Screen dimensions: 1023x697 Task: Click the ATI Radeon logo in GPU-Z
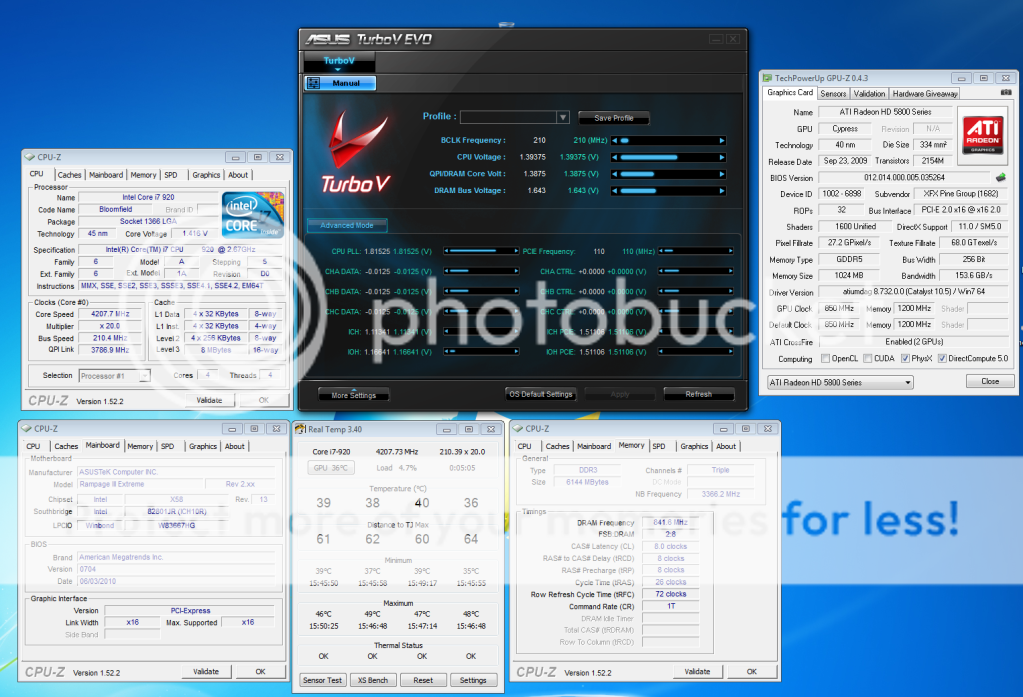click(983, 134)
